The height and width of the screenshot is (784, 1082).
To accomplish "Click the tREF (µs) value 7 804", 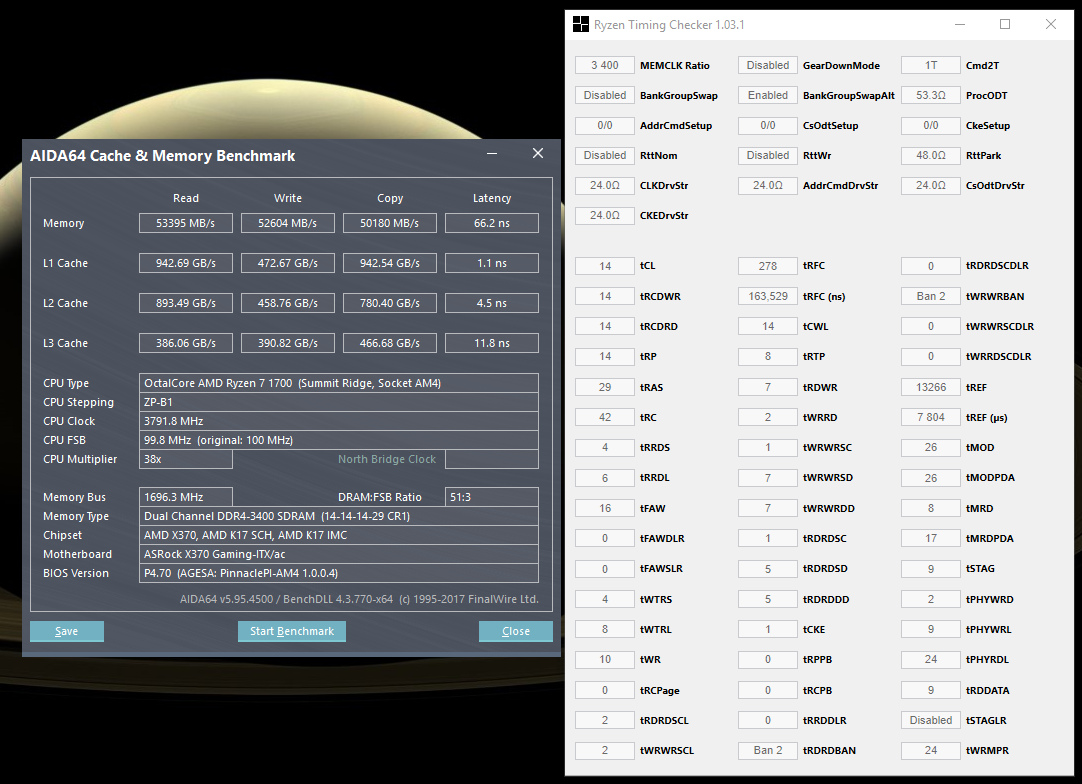I will point(931,418).
